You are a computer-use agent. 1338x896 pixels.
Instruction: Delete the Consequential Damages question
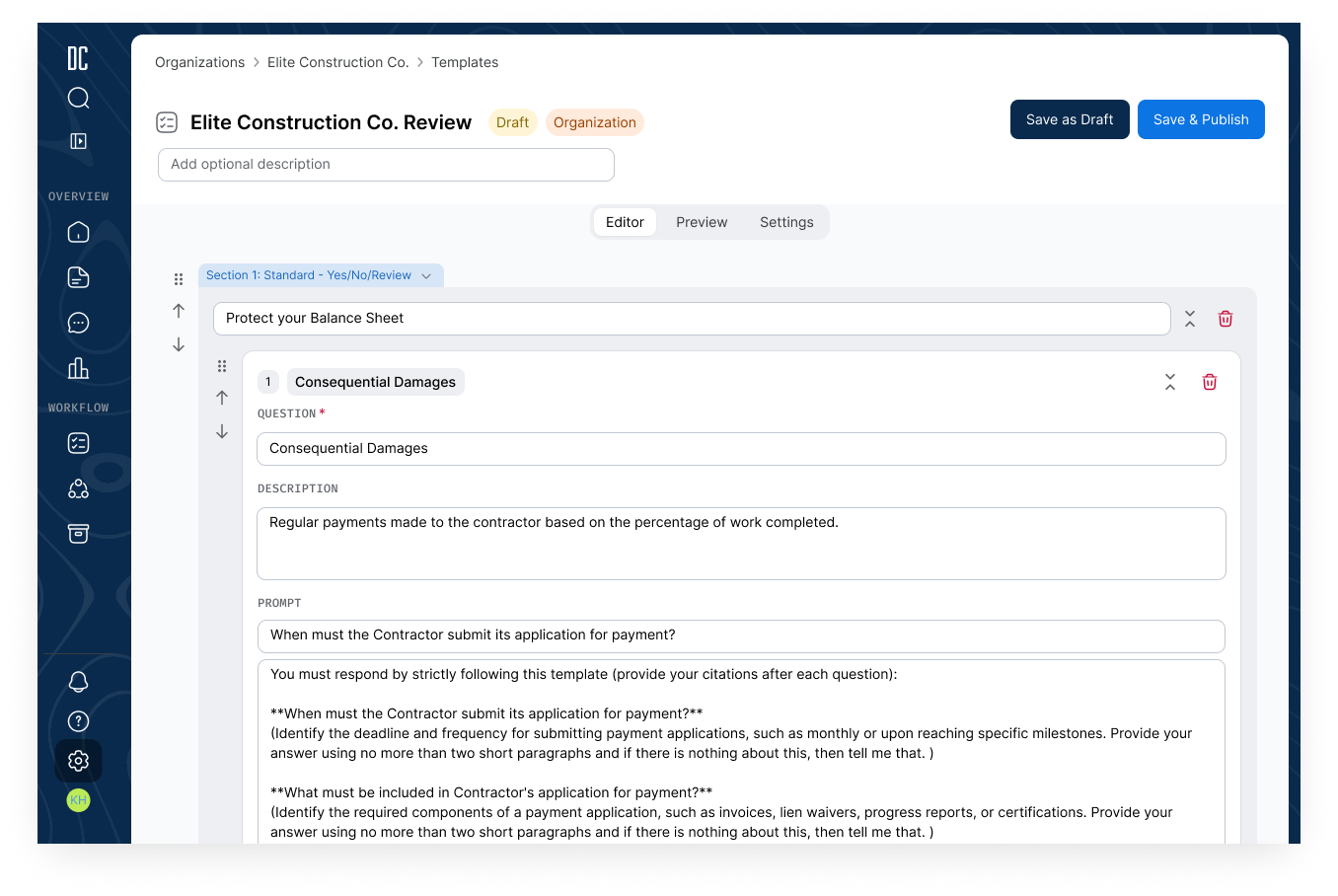pos(1210,382)
